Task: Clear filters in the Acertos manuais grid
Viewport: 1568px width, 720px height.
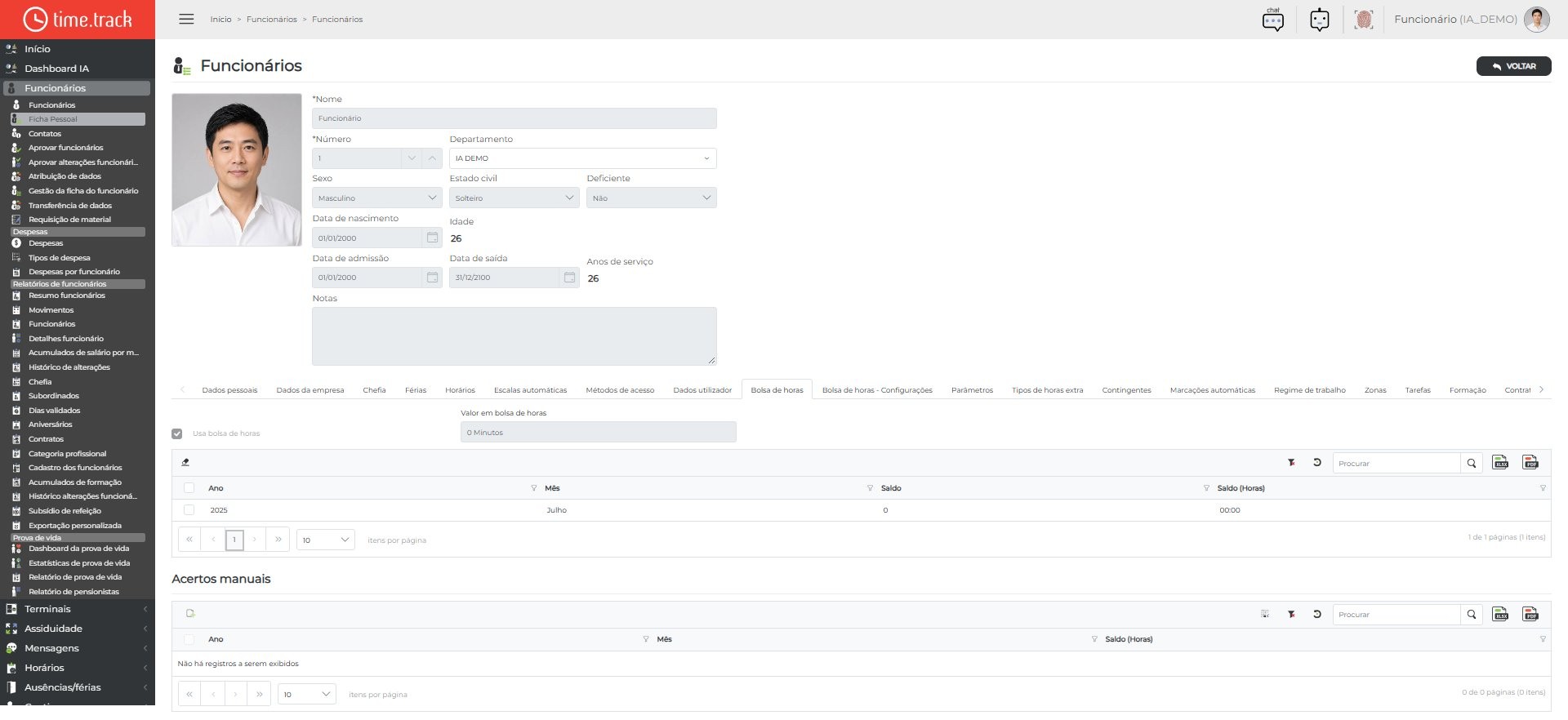Action: [1291, 614]
